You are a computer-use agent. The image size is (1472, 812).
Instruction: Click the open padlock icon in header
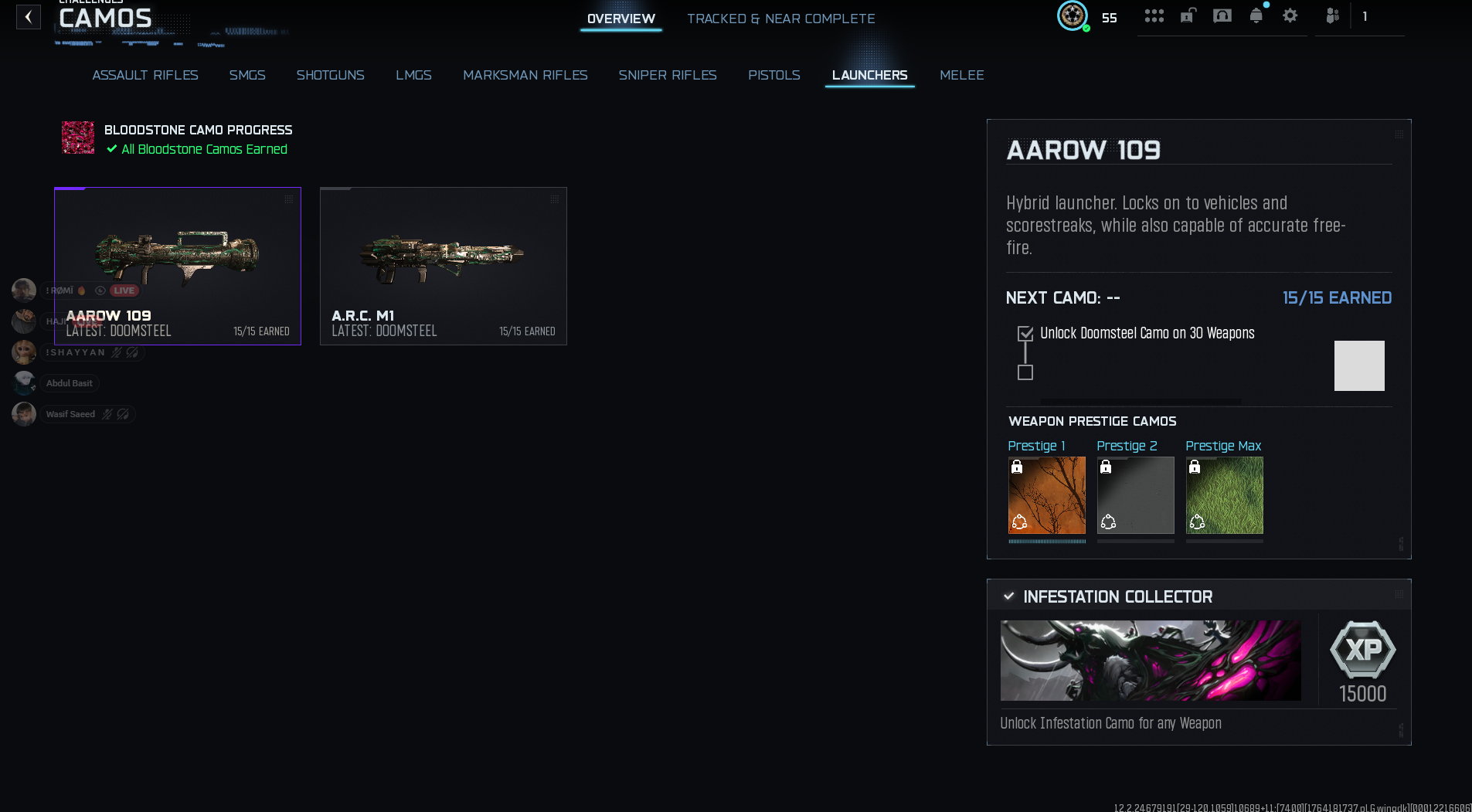click(x=1188, y=15)
